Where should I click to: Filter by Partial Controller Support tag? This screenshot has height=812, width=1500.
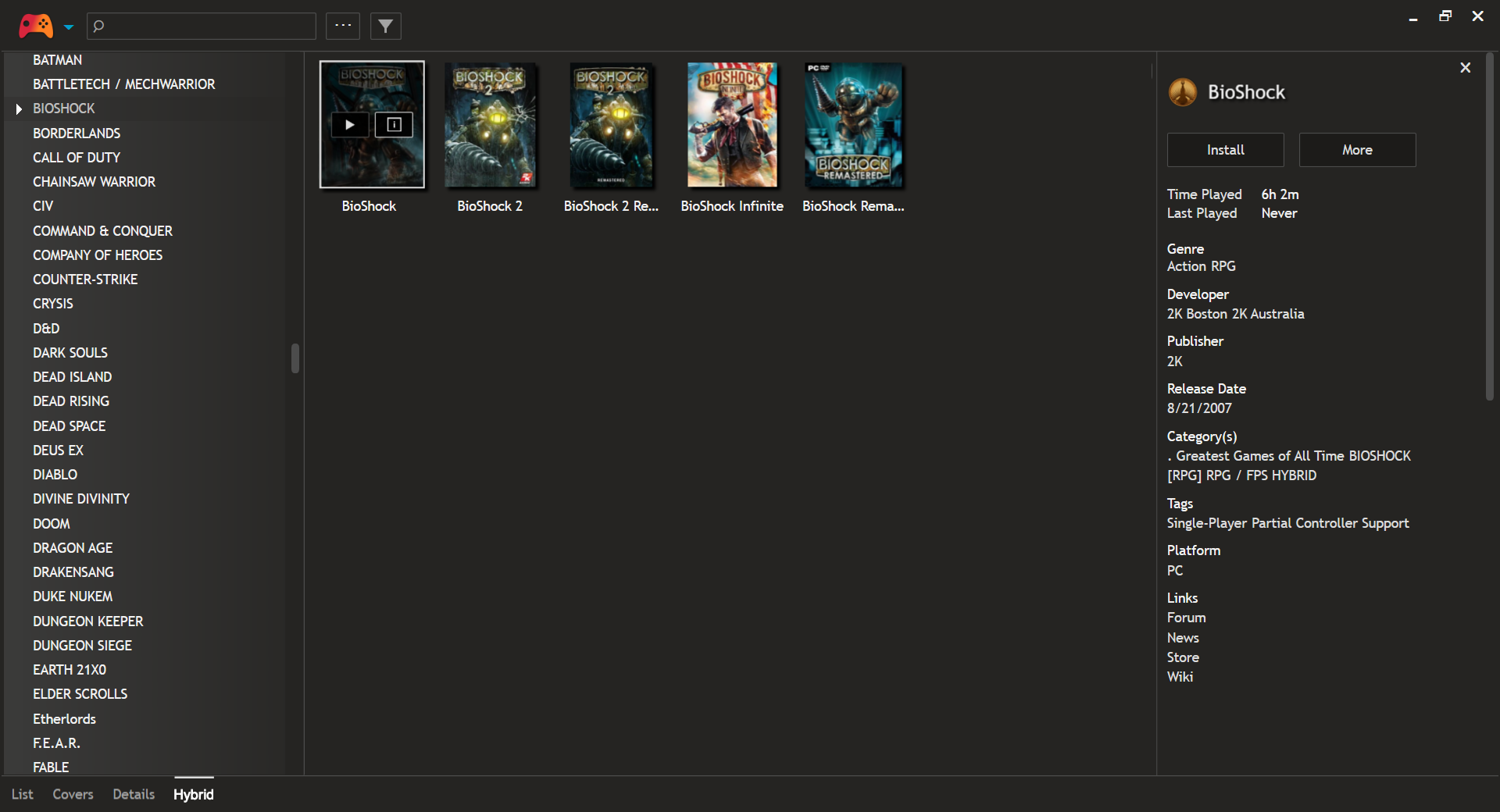pos(1330,523)
